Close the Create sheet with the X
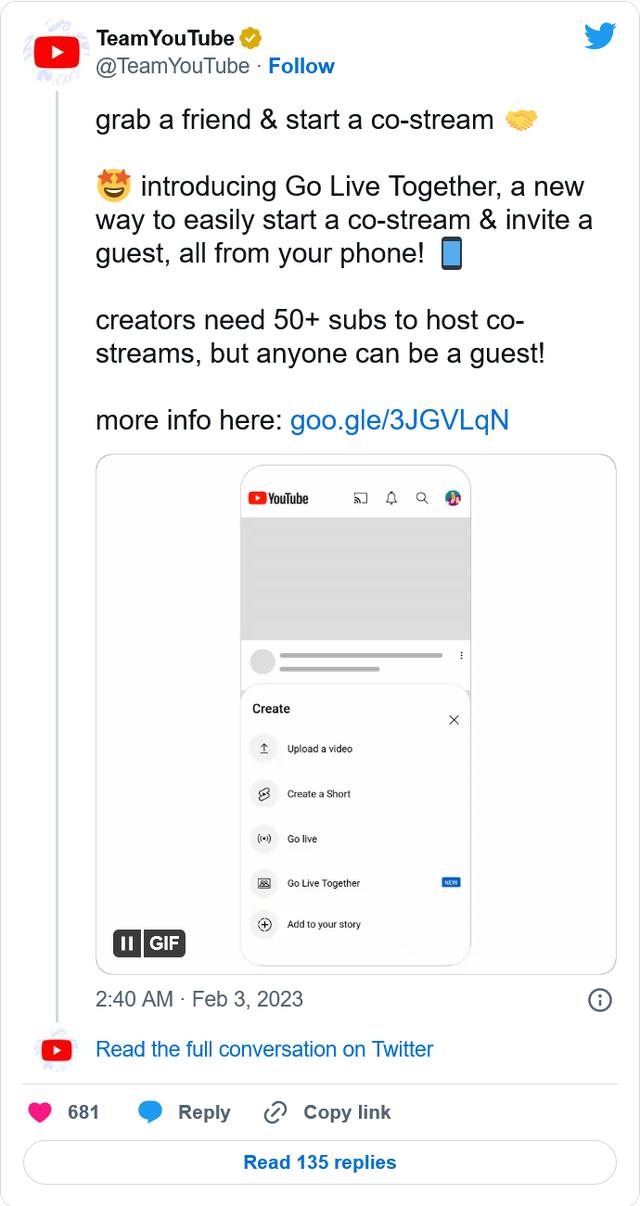 [454, 720]
